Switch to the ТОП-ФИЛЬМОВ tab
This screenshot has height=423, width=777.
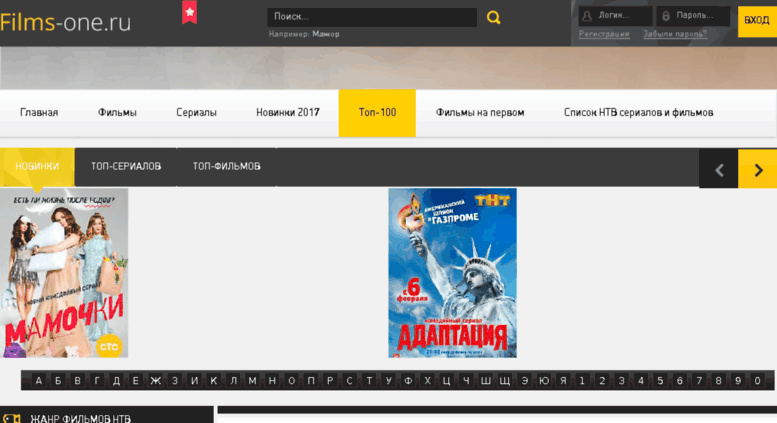pyautogui.click(x=226, y=166)
